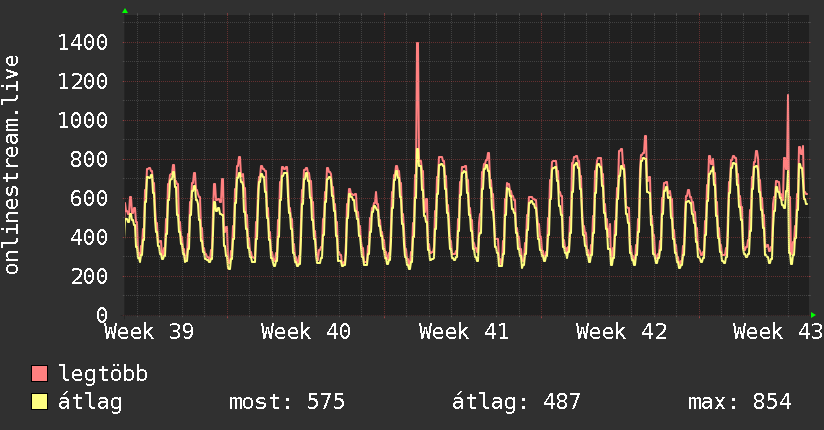Click the 1000 y-axis label

click(83, 120)
